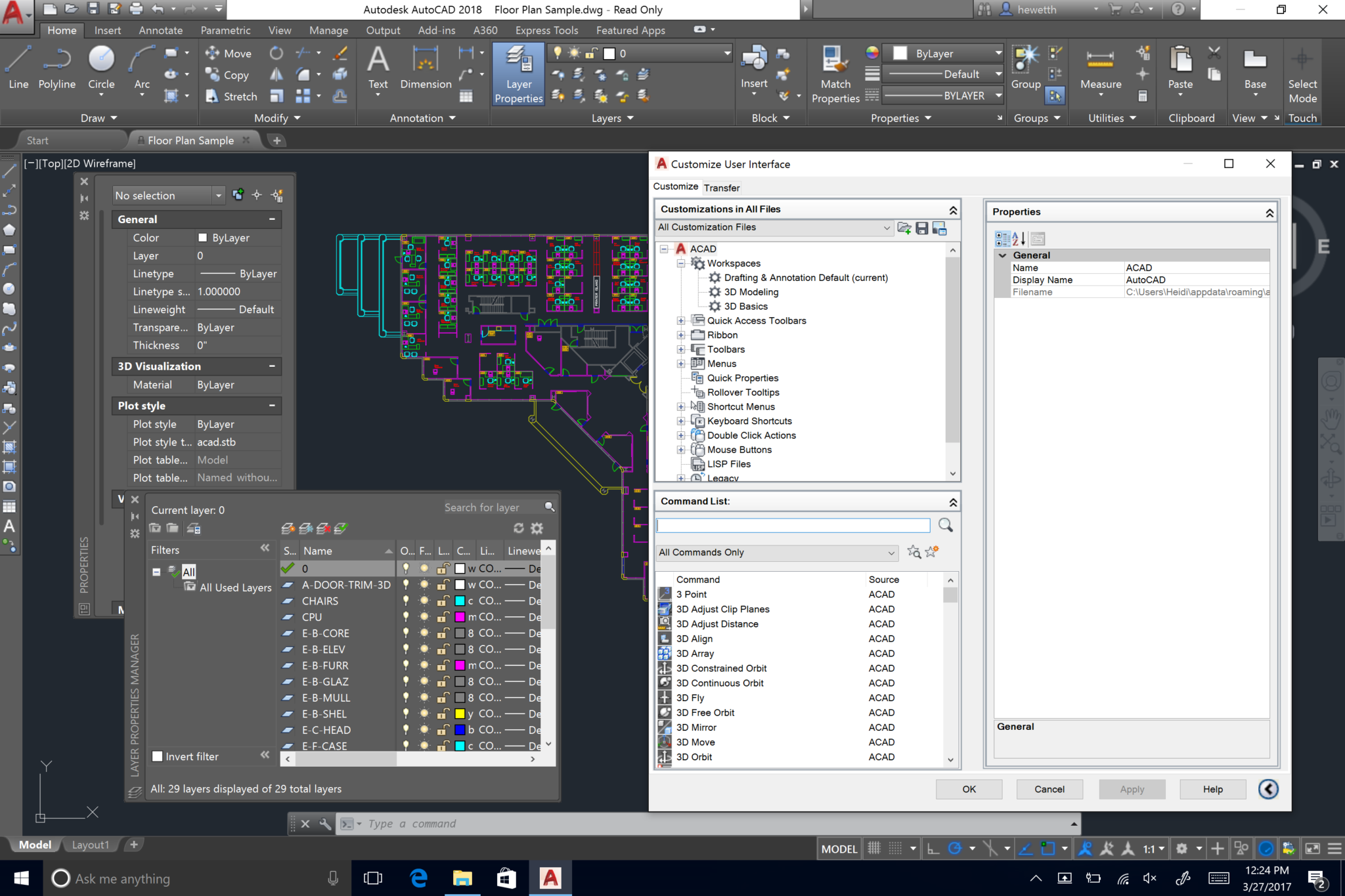Toggle lock icon for CPU layer
The height and width of the screenshot is (896, 1345).
443,617
